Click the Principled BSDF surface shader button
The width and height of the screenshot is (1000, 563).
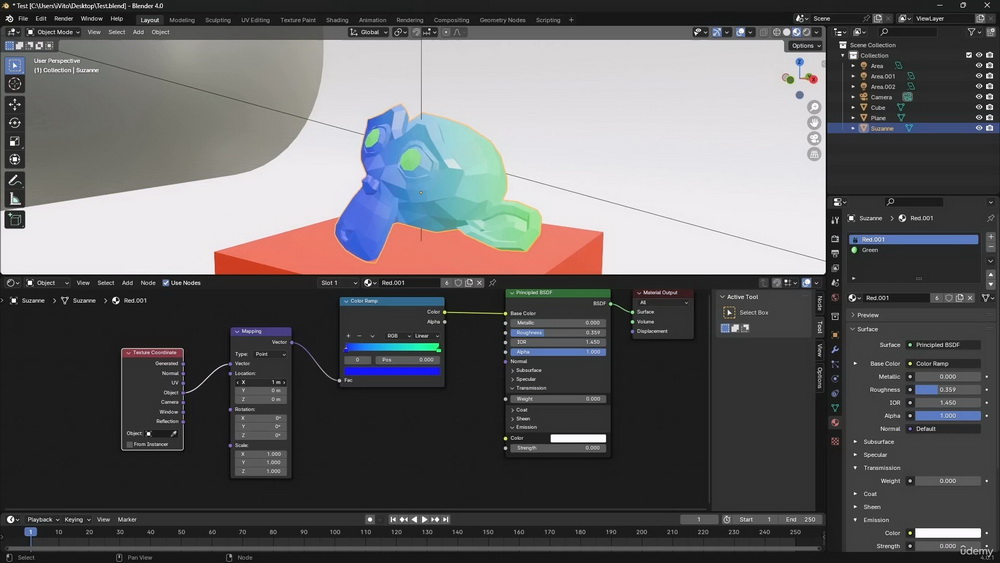click(944, 345)
